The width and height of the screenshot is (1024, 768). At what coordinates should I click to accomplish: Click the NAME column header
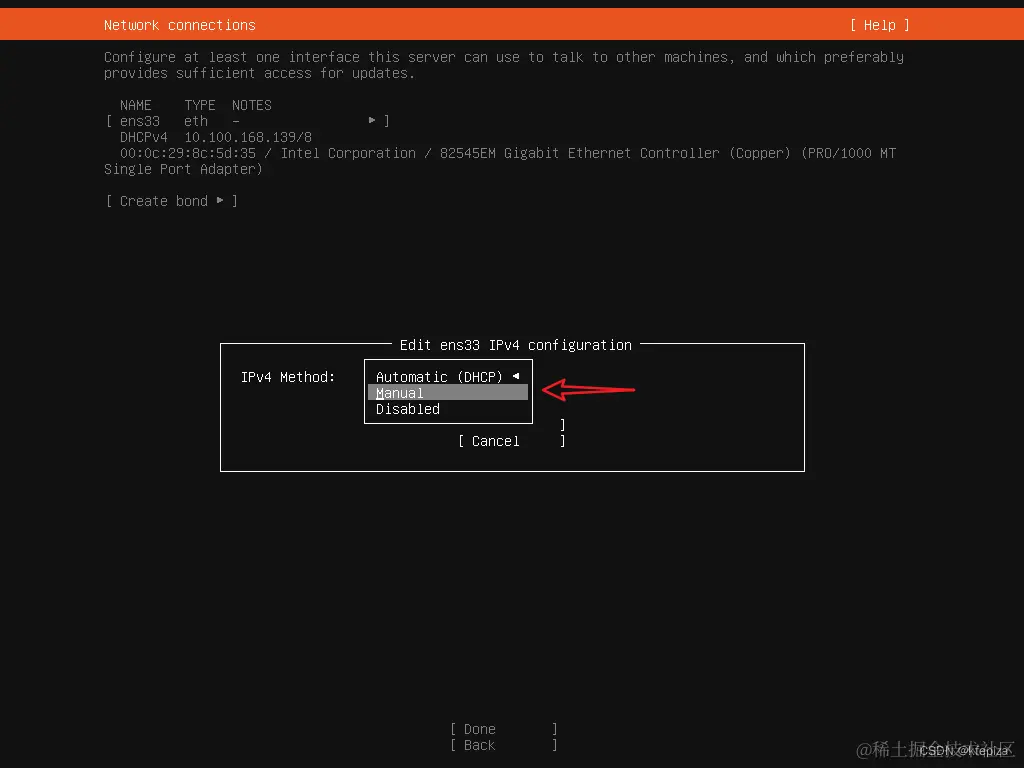pyautogui.click(x=135, y=105)
